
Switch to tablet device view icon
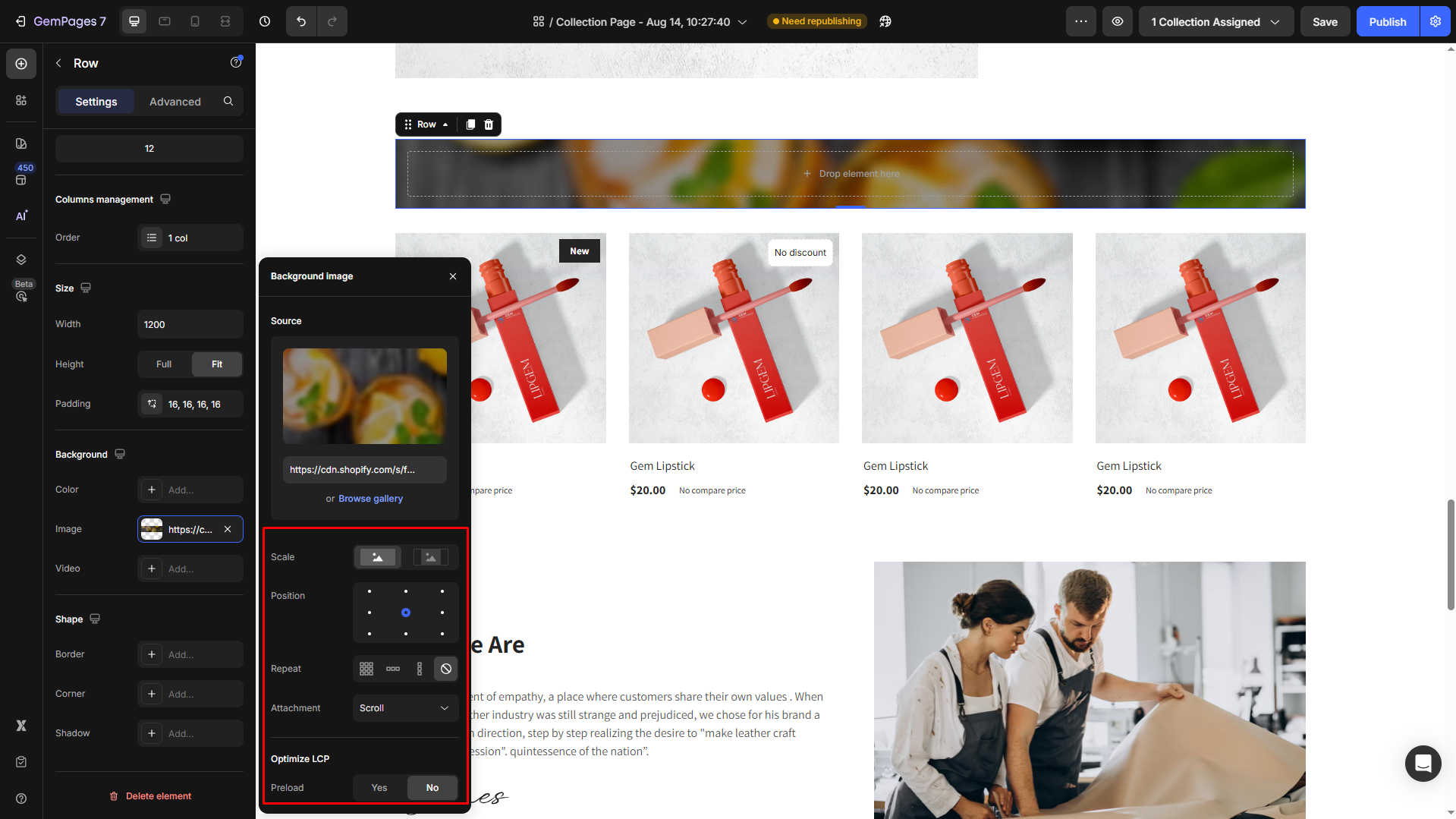click(x=165, y=21)
